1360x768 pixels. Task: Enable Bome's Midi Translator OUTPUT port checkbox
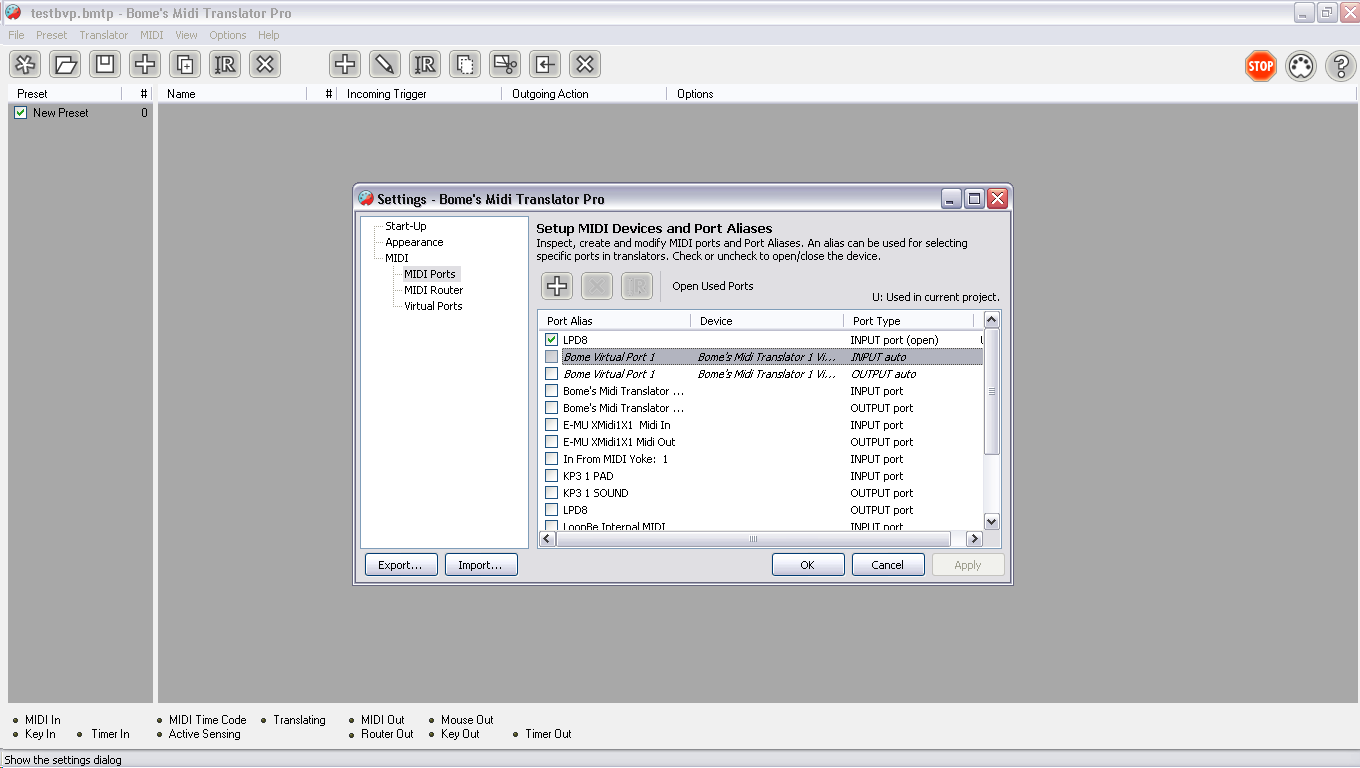click(551, 408)
